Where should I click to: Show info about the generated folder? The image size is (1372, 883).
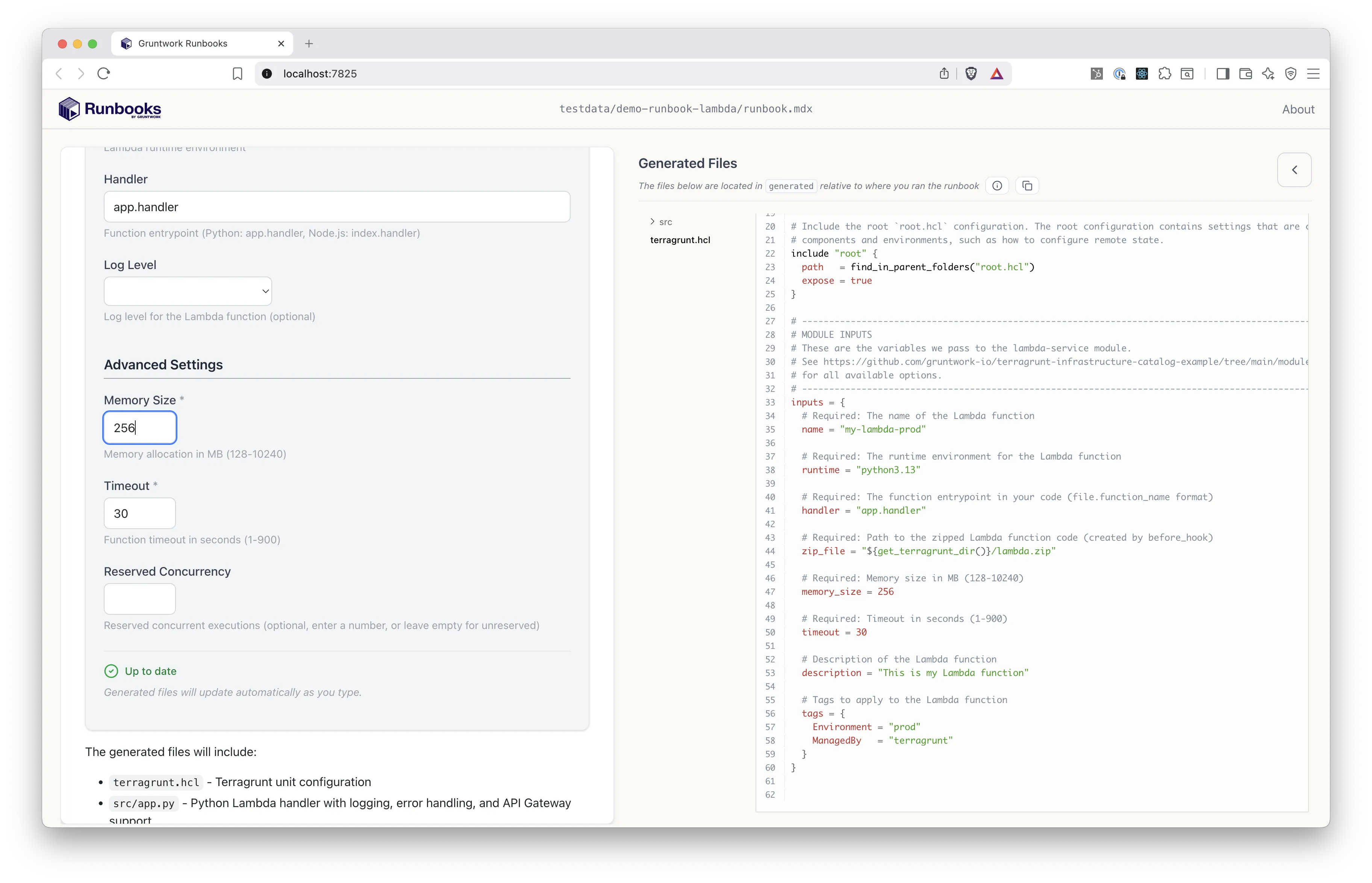point(997,185)
